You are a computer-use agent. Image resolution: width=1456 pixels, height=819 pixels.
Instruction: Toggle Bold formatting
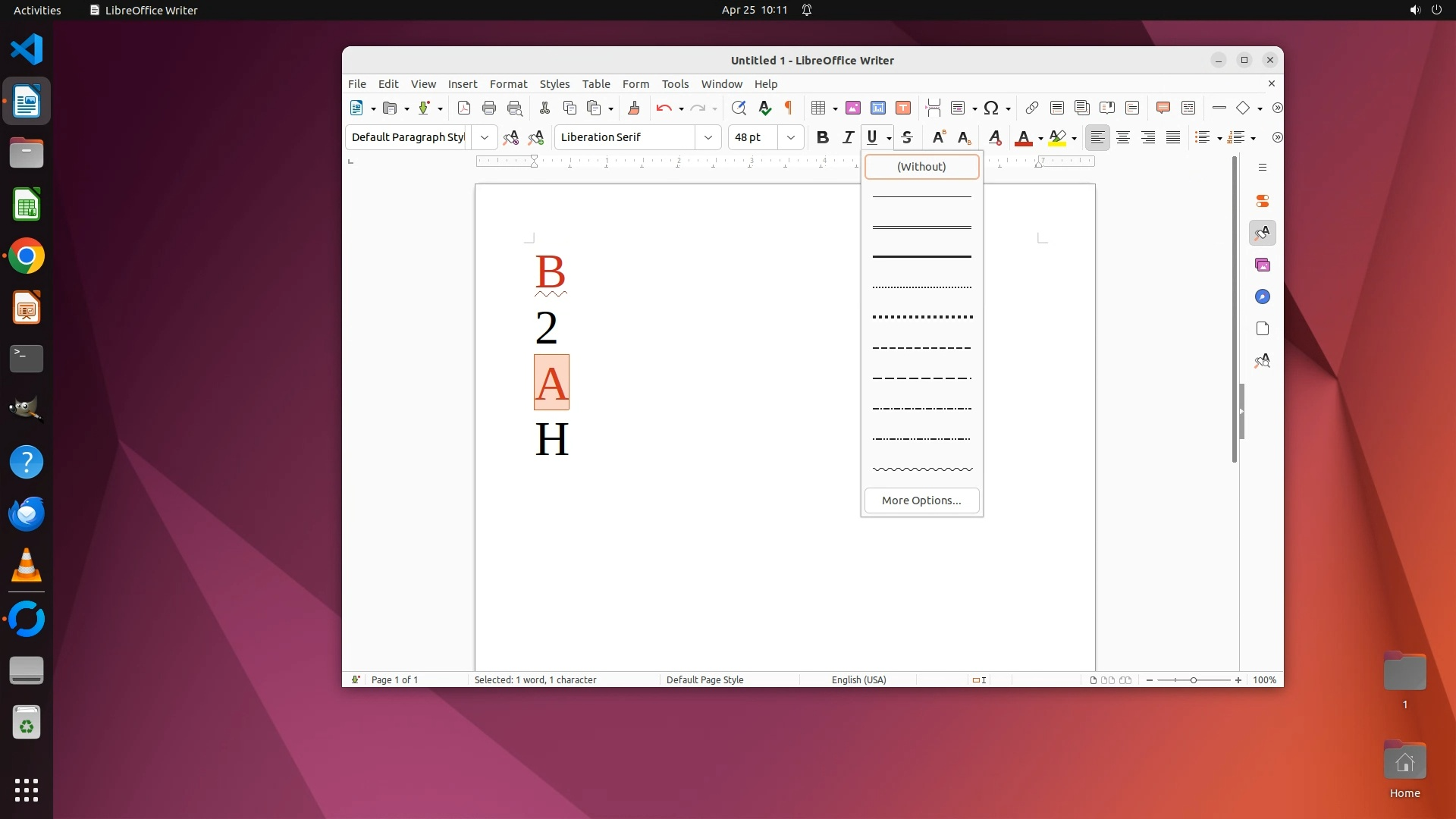tap(822, 137)
